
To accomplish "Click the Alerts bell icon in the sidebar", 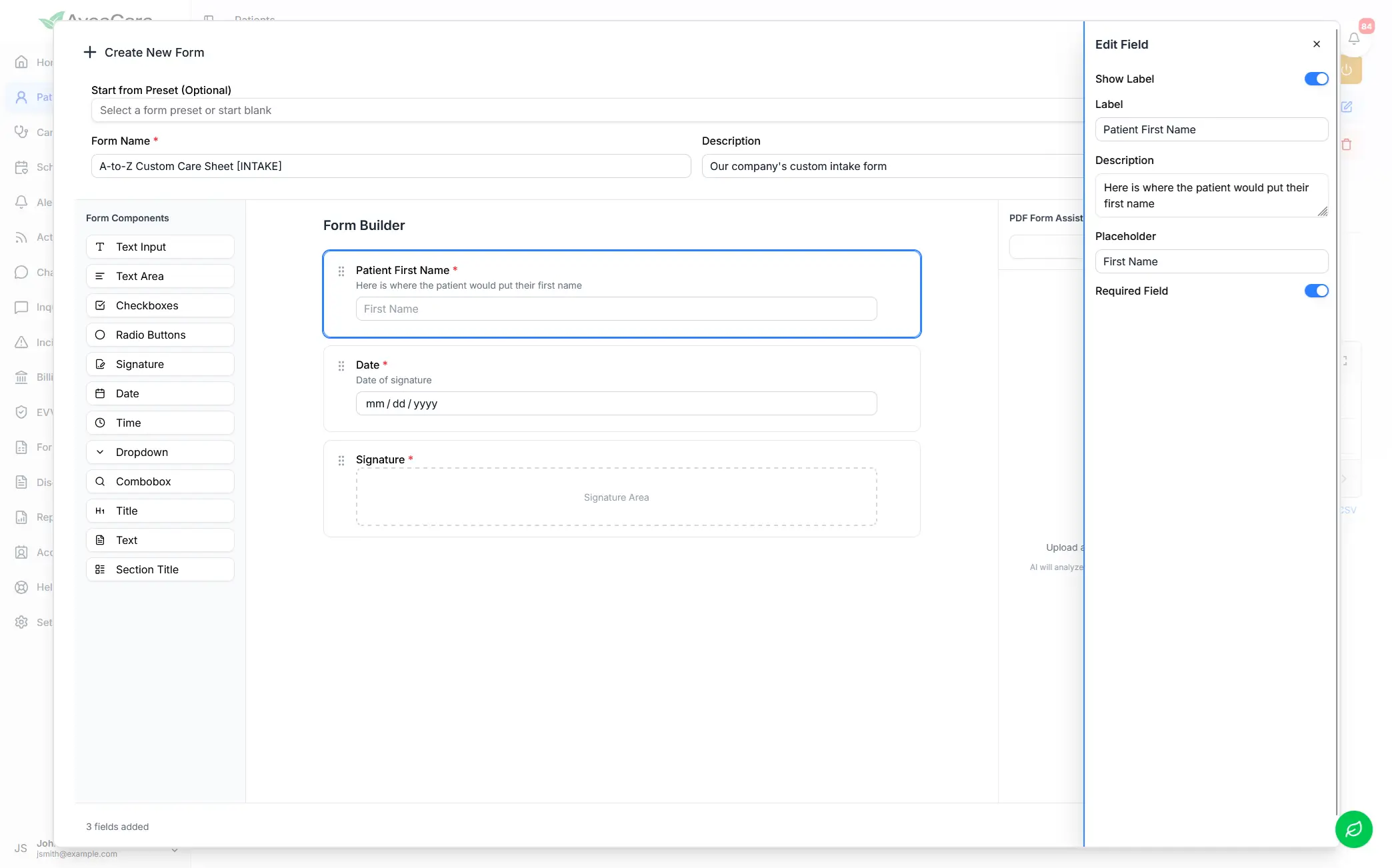I will [21, 202].
